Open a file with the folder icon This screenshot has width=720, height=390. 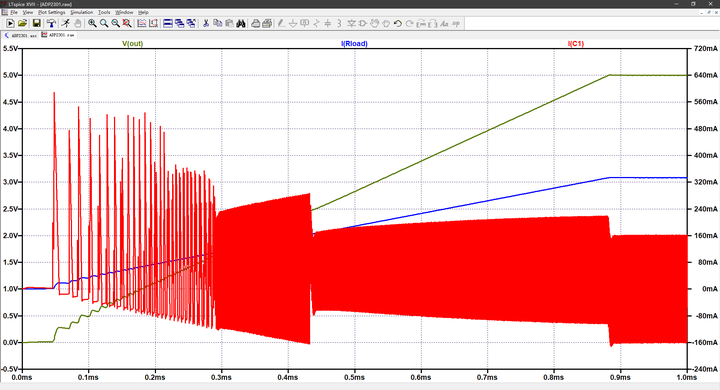22,23
